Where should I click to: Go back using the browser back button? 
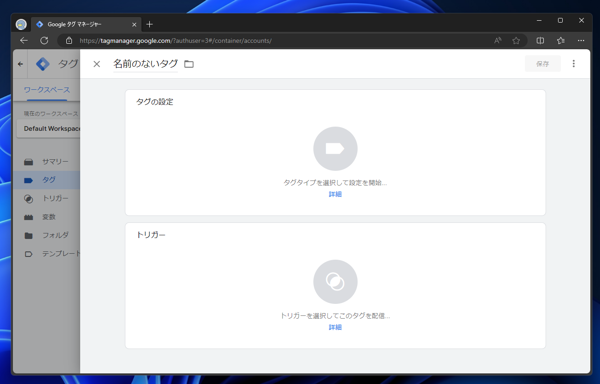coord(24,40)
